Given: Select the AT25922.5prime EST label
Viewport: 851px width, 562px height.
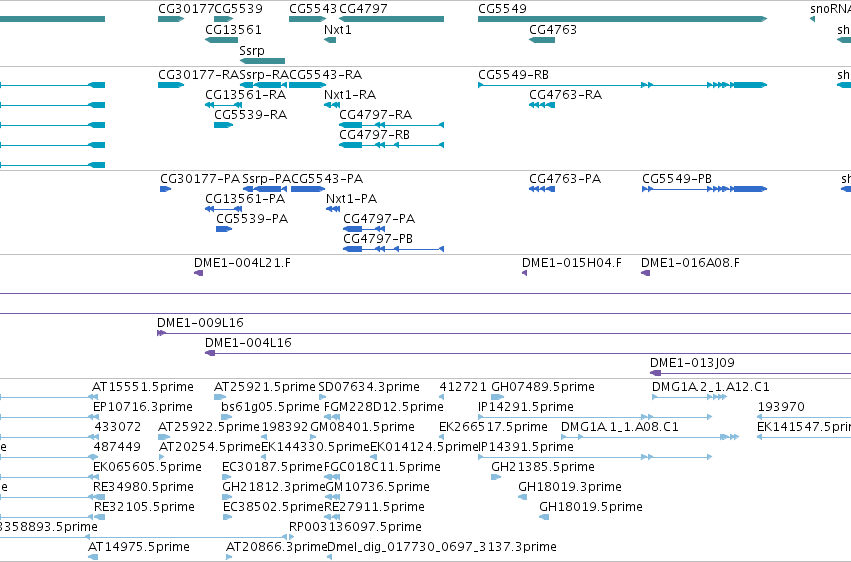Looking at the screenshot, I should pos(209,427).
